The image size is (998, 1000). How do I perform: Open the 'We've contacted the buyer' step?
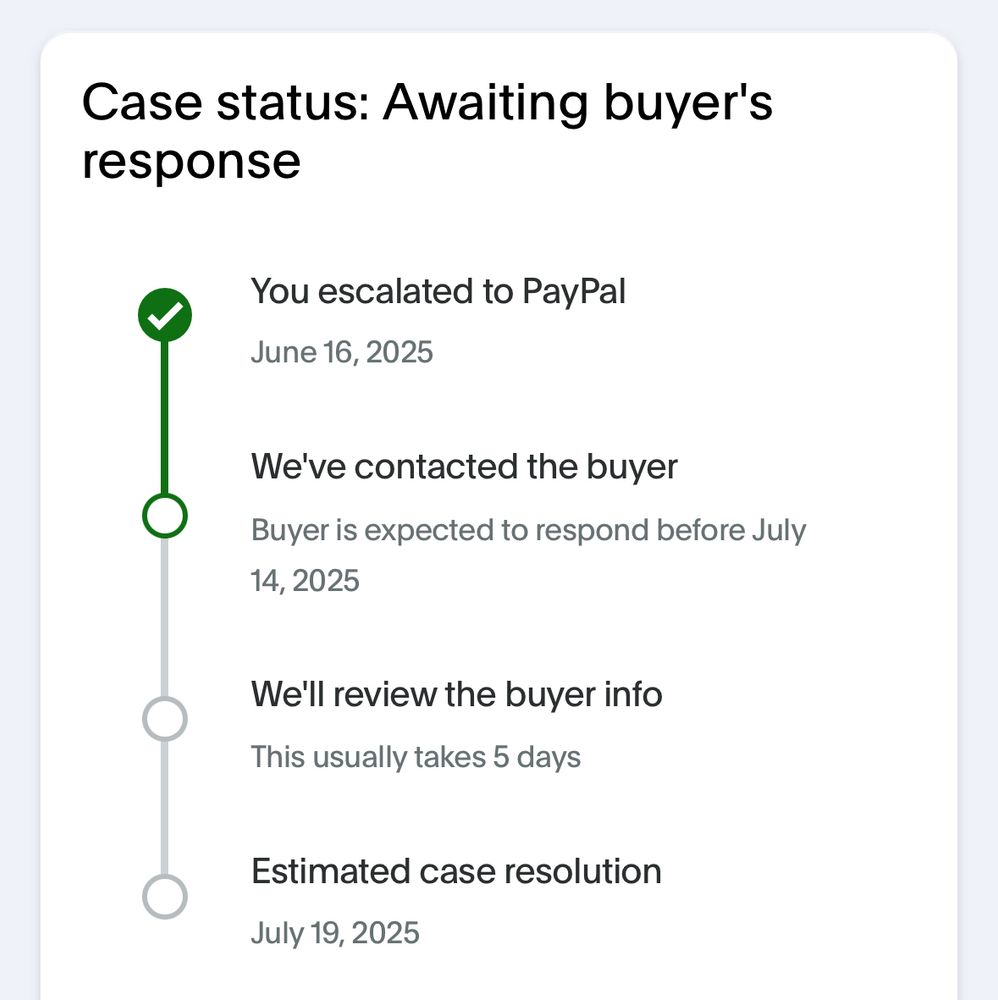pyautogui.click(x=464, y=466)
